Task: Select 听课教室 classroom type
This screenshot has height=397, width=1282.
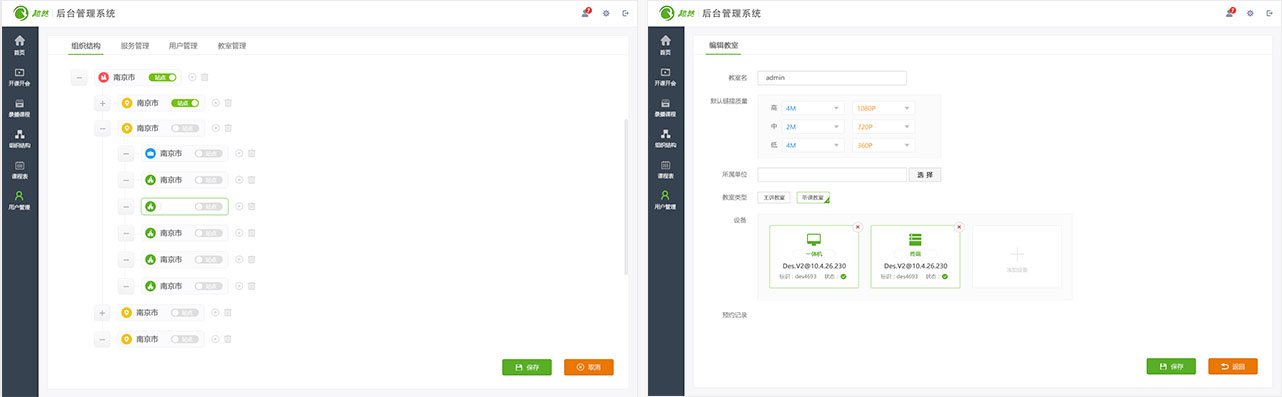Action: coord(813,197)
